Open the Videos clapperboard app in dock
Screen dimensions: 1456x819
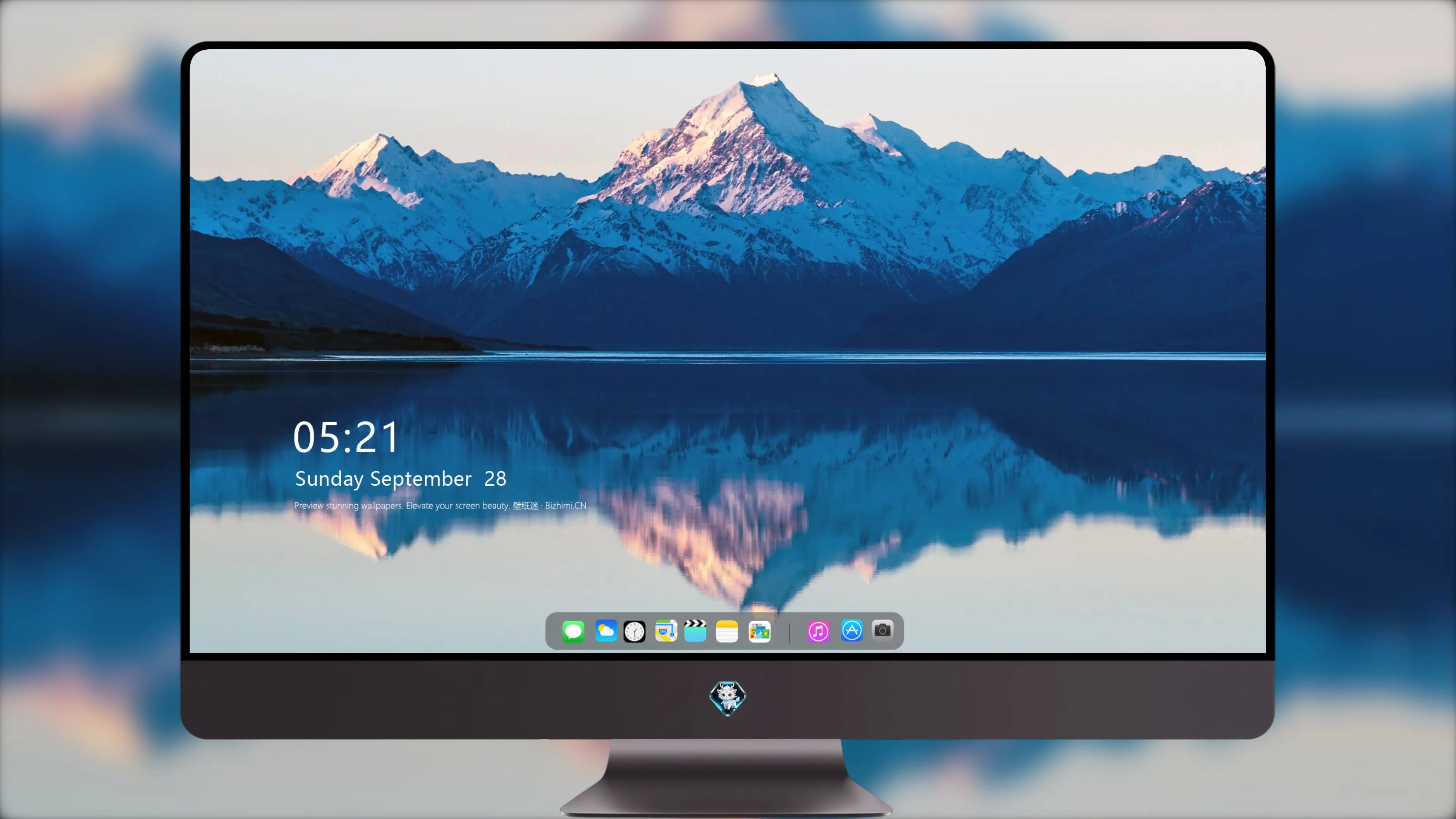point(695,631)
